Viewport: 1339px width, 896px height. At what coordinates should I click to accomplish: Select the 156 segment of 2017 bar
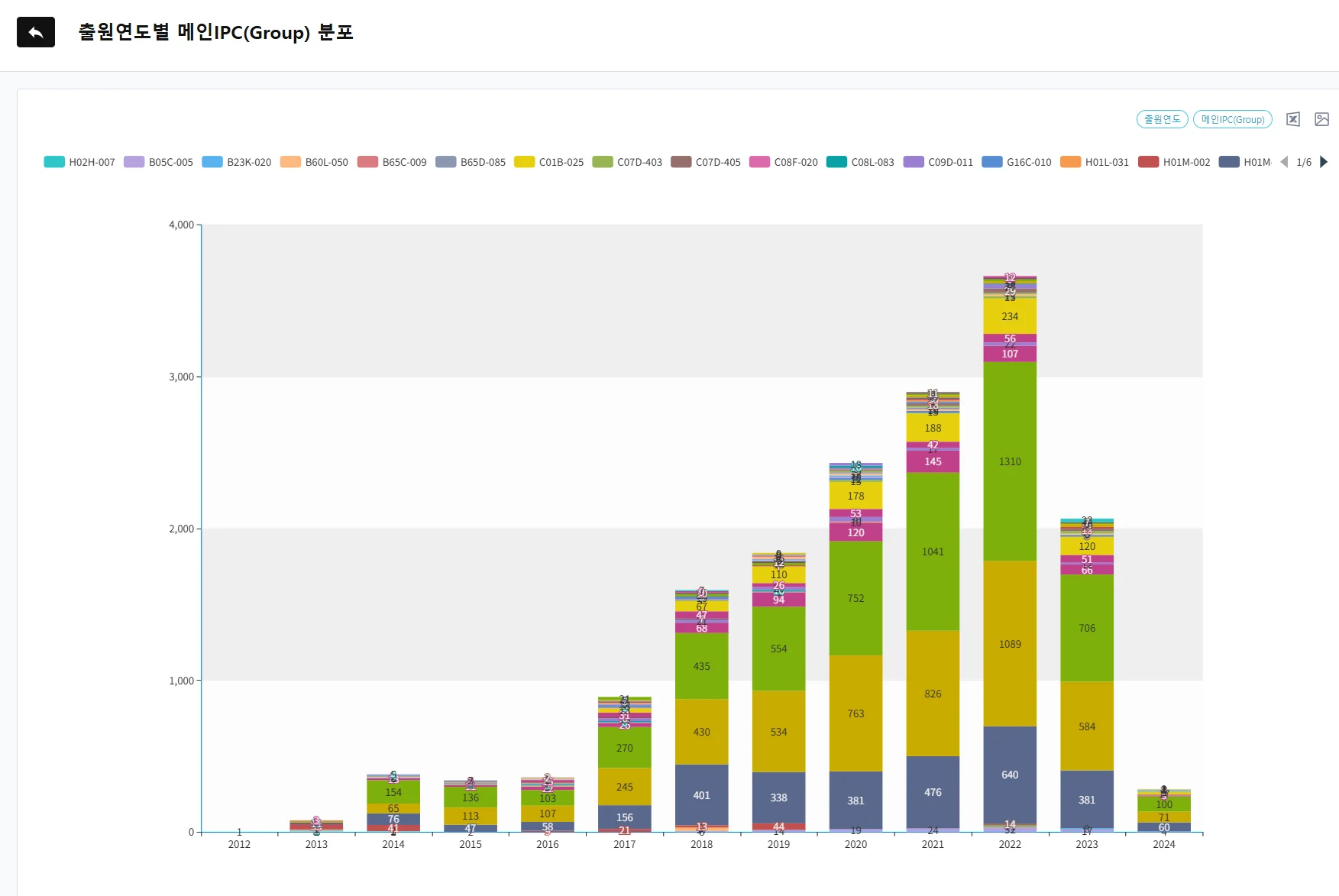(624, 817)
